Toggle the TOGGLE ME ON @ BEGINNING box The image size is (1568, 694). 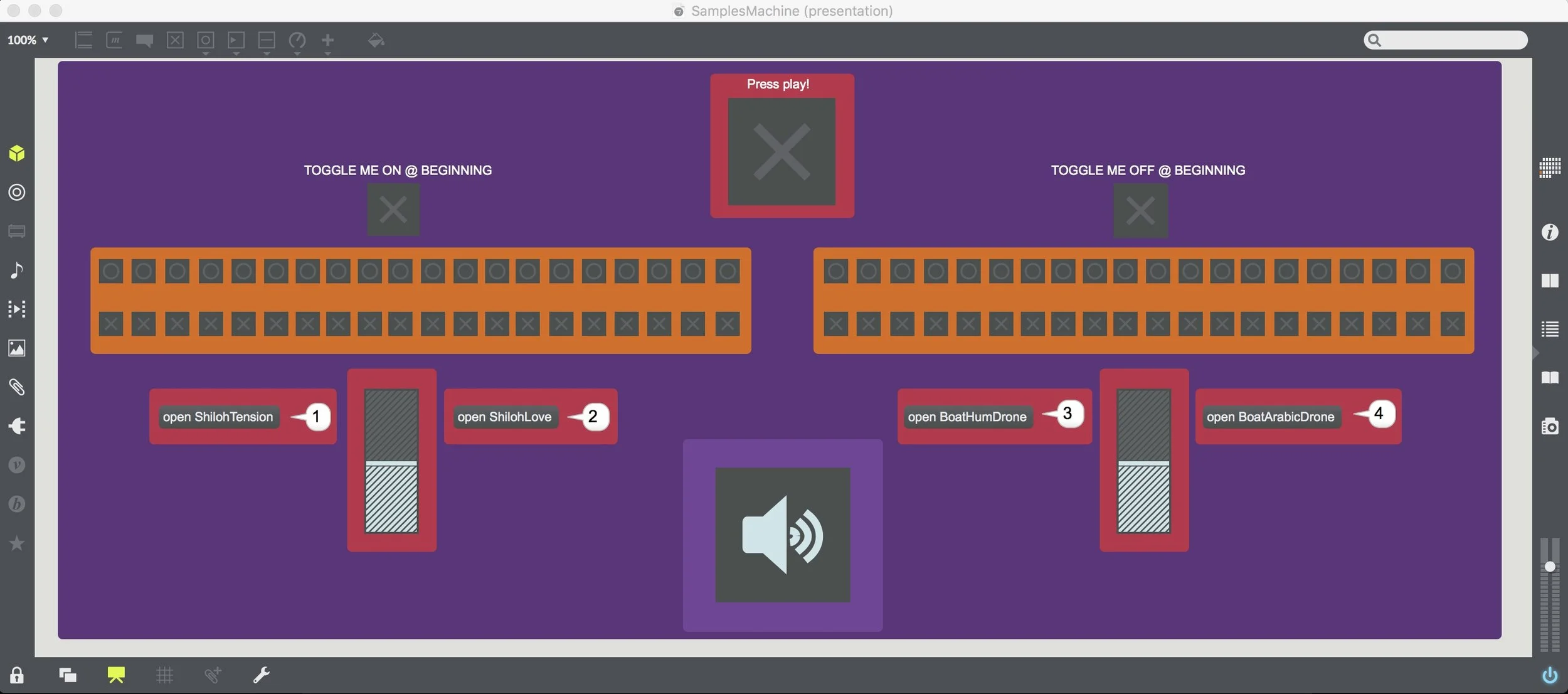pos(393,210)
